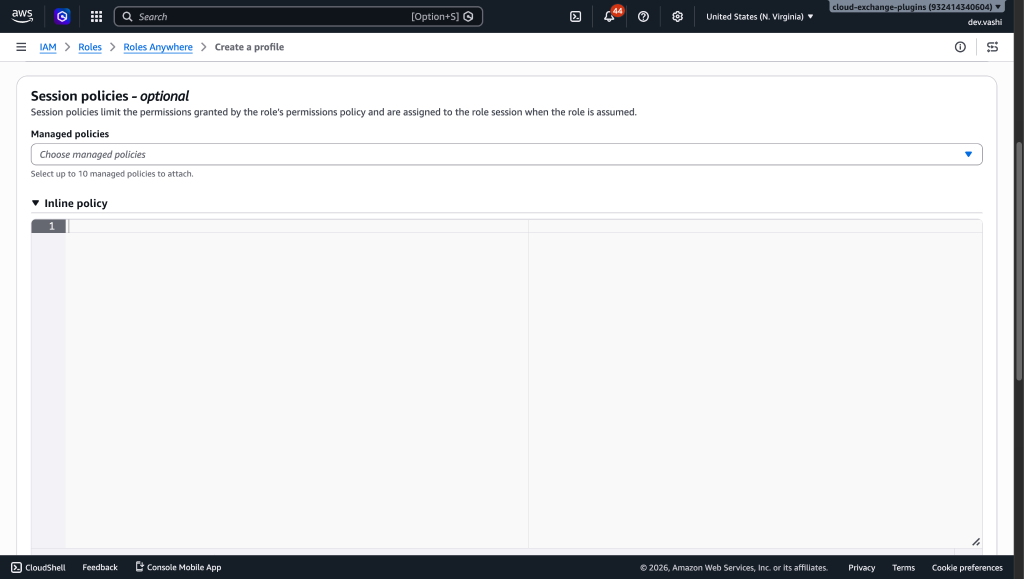Click the blue arrow of managed policies

(968, 154)
